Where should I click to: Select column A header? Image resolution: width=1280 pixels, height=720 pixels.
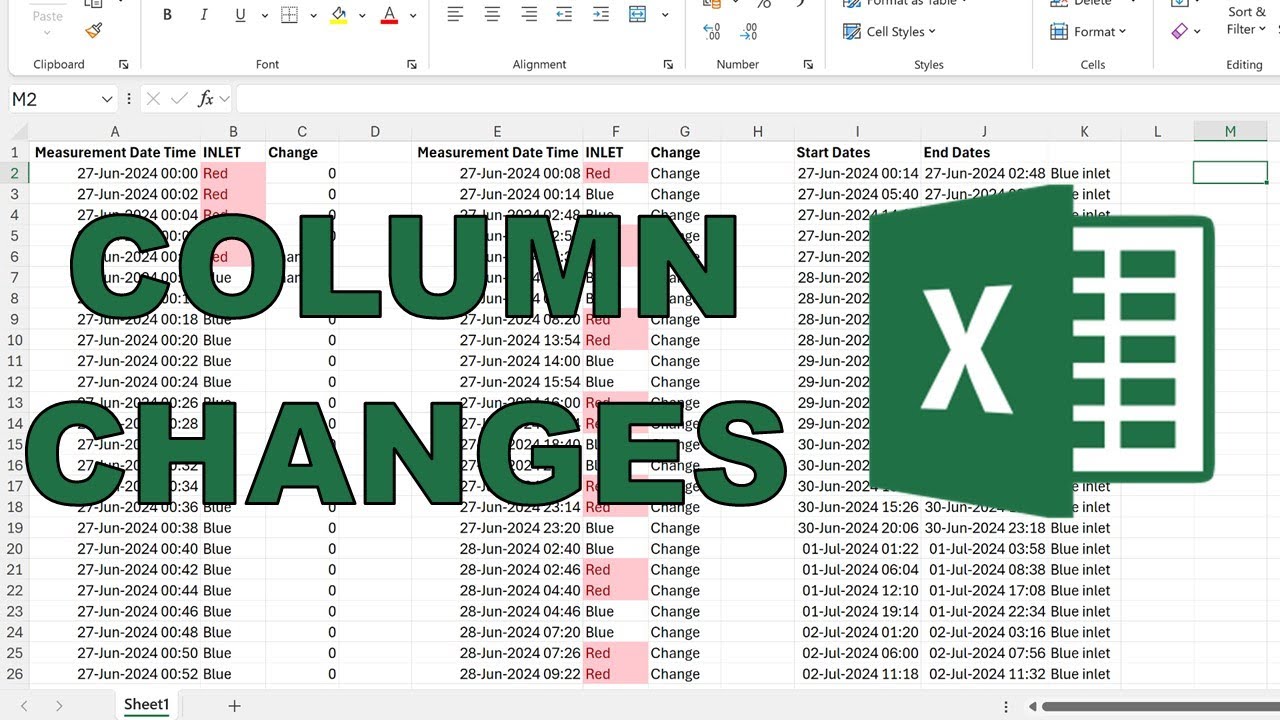click(115, 132)
